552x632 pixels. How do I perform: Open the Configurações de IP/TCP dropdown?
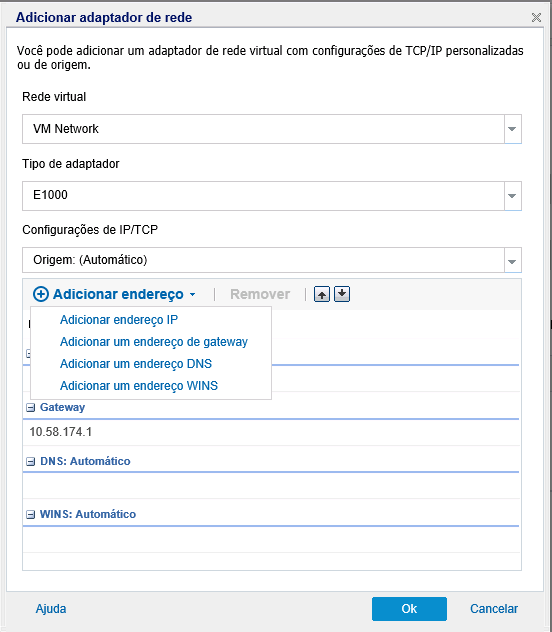tap(513, 261)
